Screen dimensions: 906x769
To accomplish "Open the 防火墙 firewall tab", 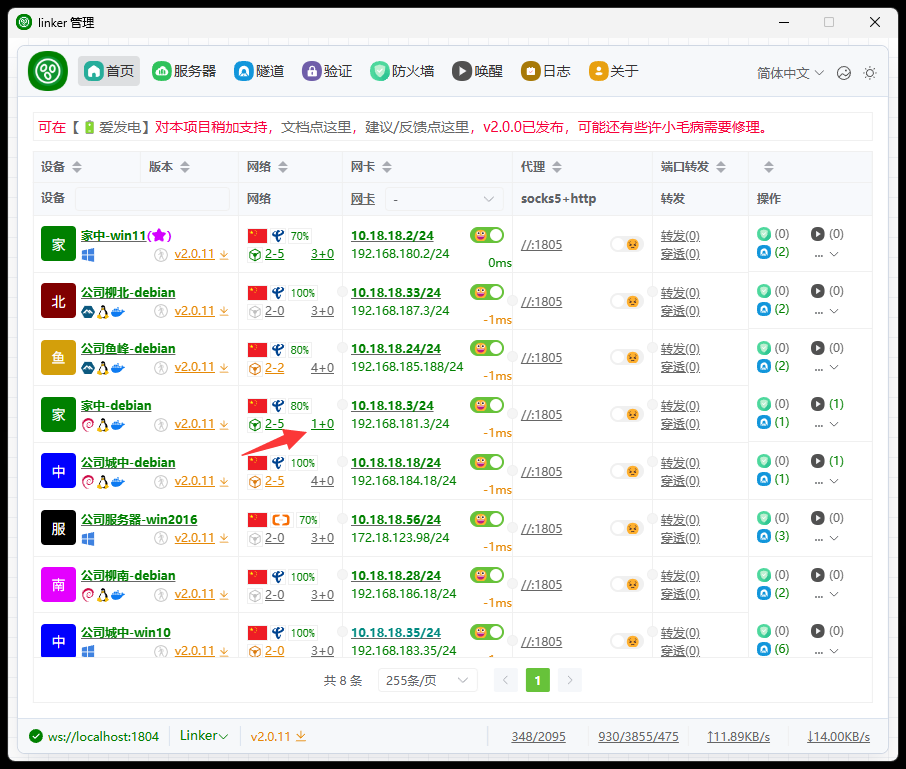I will (x=403, y=71).
